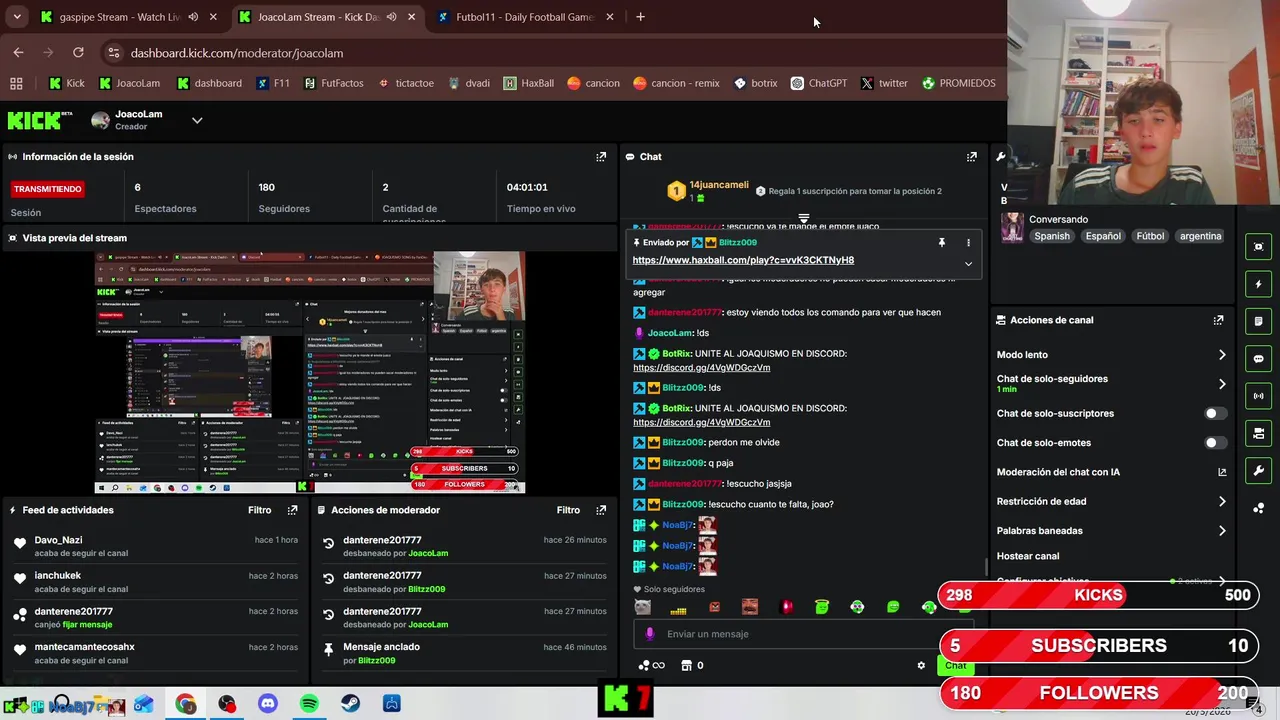Open the FutFactos bookmark
This screenshot has width=1280, height=720.
point(333,83)
